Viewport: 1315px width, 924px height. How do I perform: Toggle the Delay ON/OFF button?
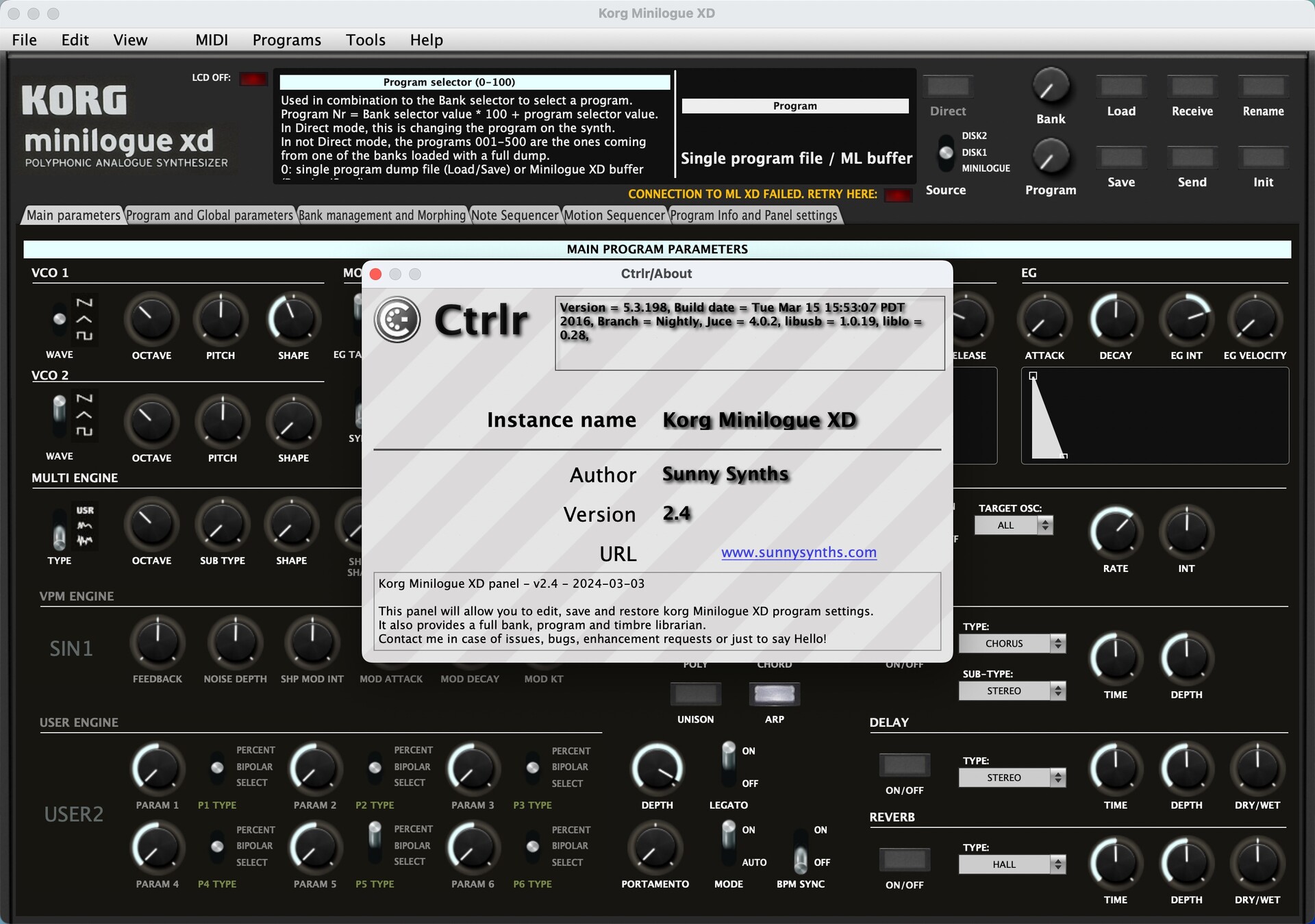pyautogui.click(x=904, y=764)
